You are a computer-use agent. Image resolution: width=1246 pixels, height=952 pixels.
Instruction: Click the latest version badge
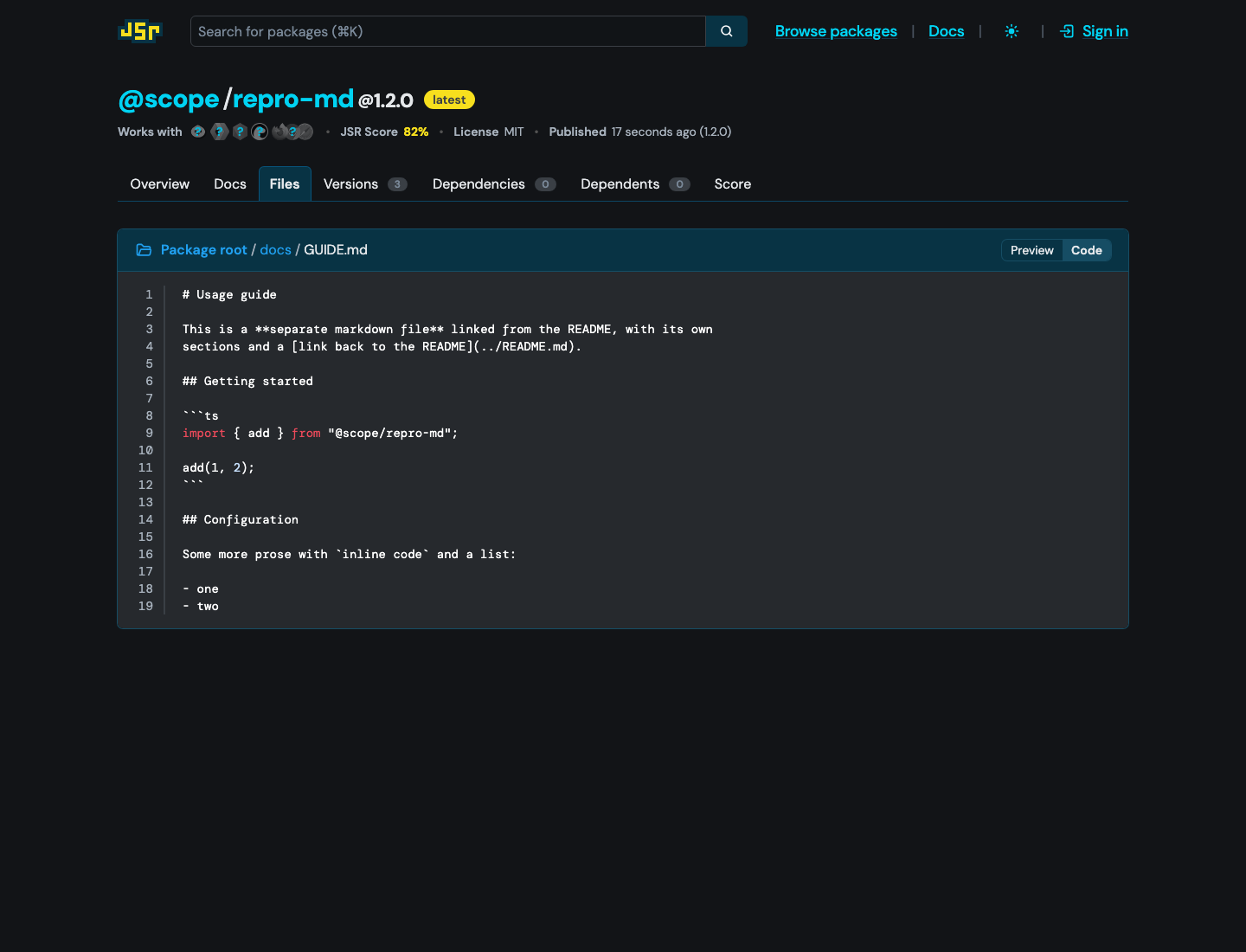point(449,100)
